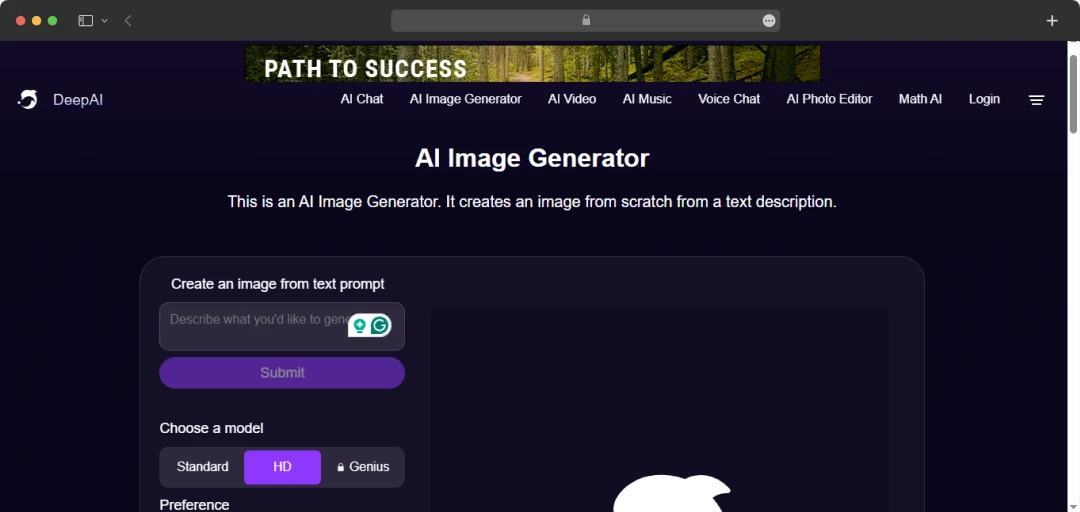The width and height of the screenshot is (1080, 512).
Task: Open AI Photo Editor nav link
Action: [x=829, y=99]
